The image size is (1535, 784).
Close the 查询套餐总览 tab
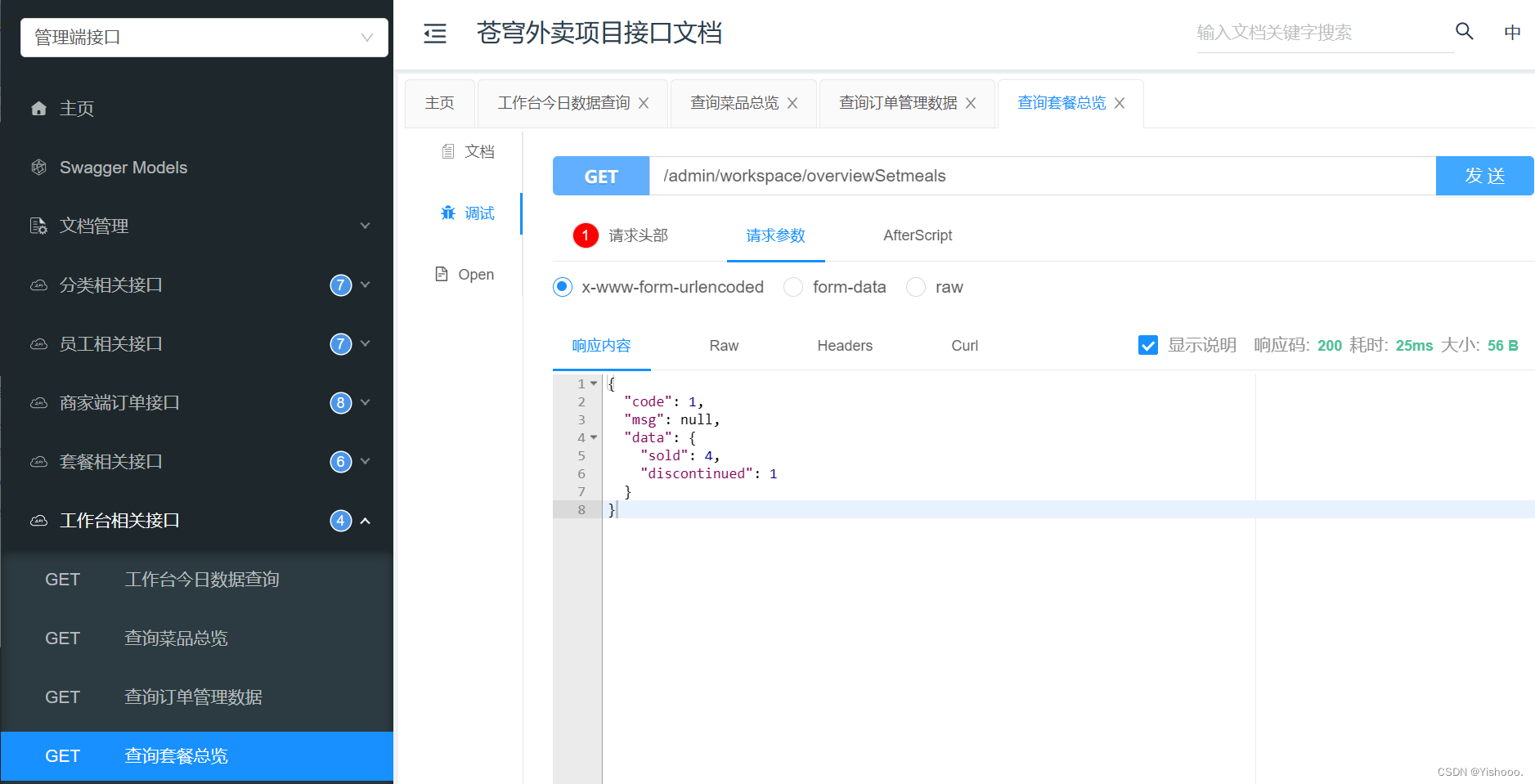[1120, 103]
